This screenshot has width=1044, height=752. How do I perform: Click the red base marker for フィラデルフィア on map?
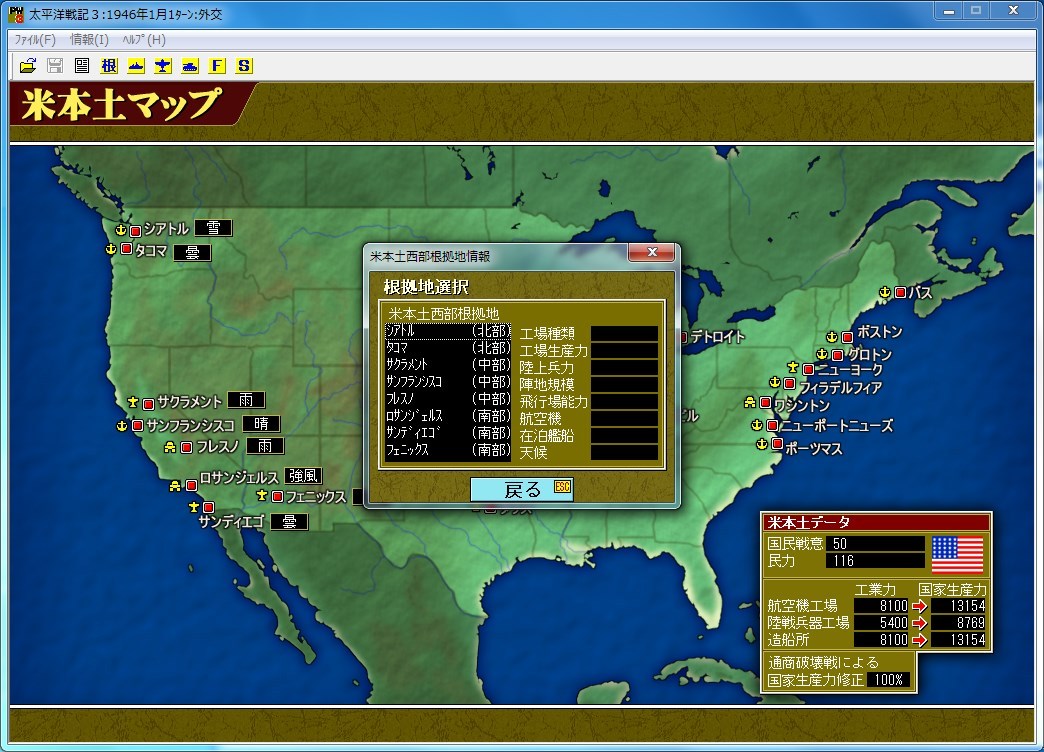tap(790, 384)
